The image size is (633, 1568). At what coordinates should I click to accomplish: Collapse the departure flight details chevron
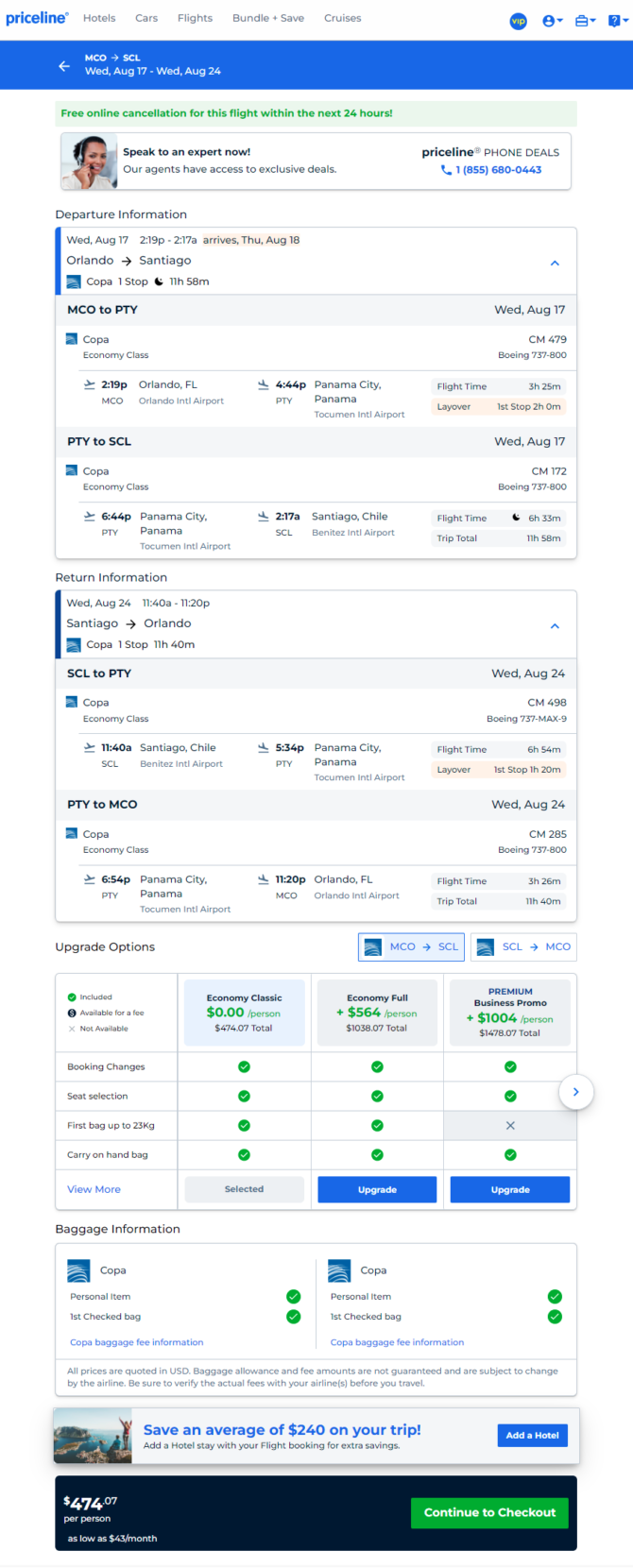point(555,263)
